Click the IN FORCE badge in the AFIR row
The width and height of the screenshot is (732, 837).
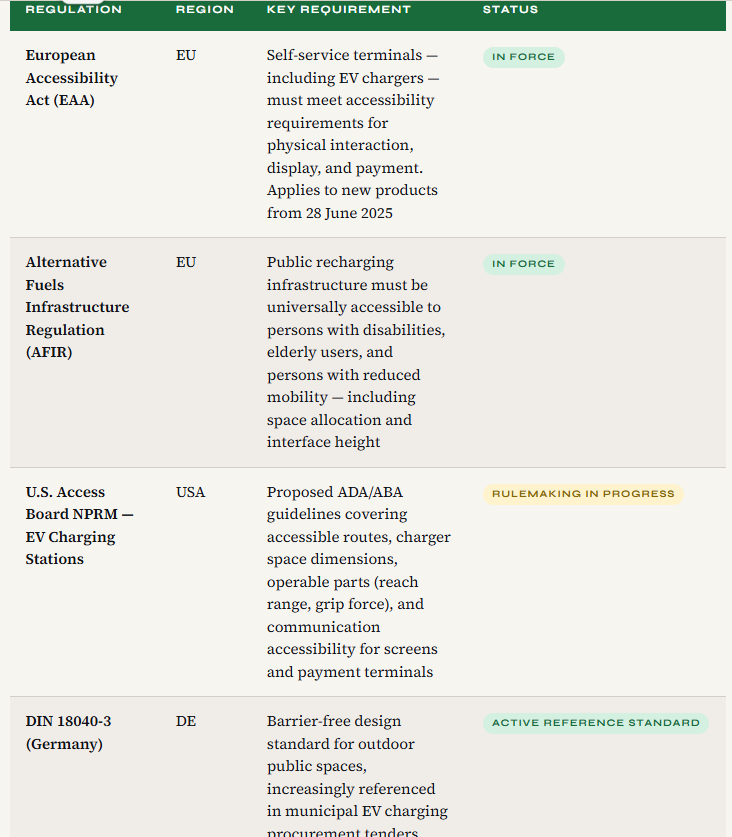[523, 264]
